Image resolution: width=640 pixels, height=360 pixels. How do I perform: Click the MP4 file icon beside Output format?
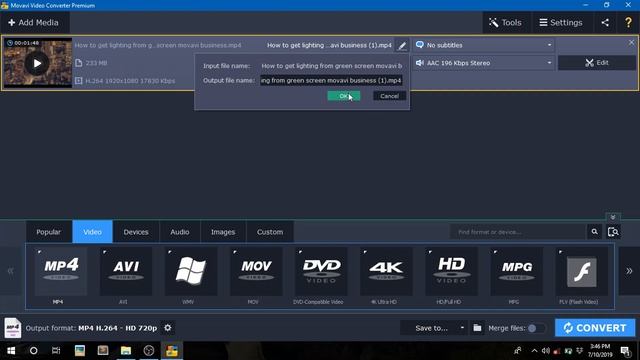[13, 328]
